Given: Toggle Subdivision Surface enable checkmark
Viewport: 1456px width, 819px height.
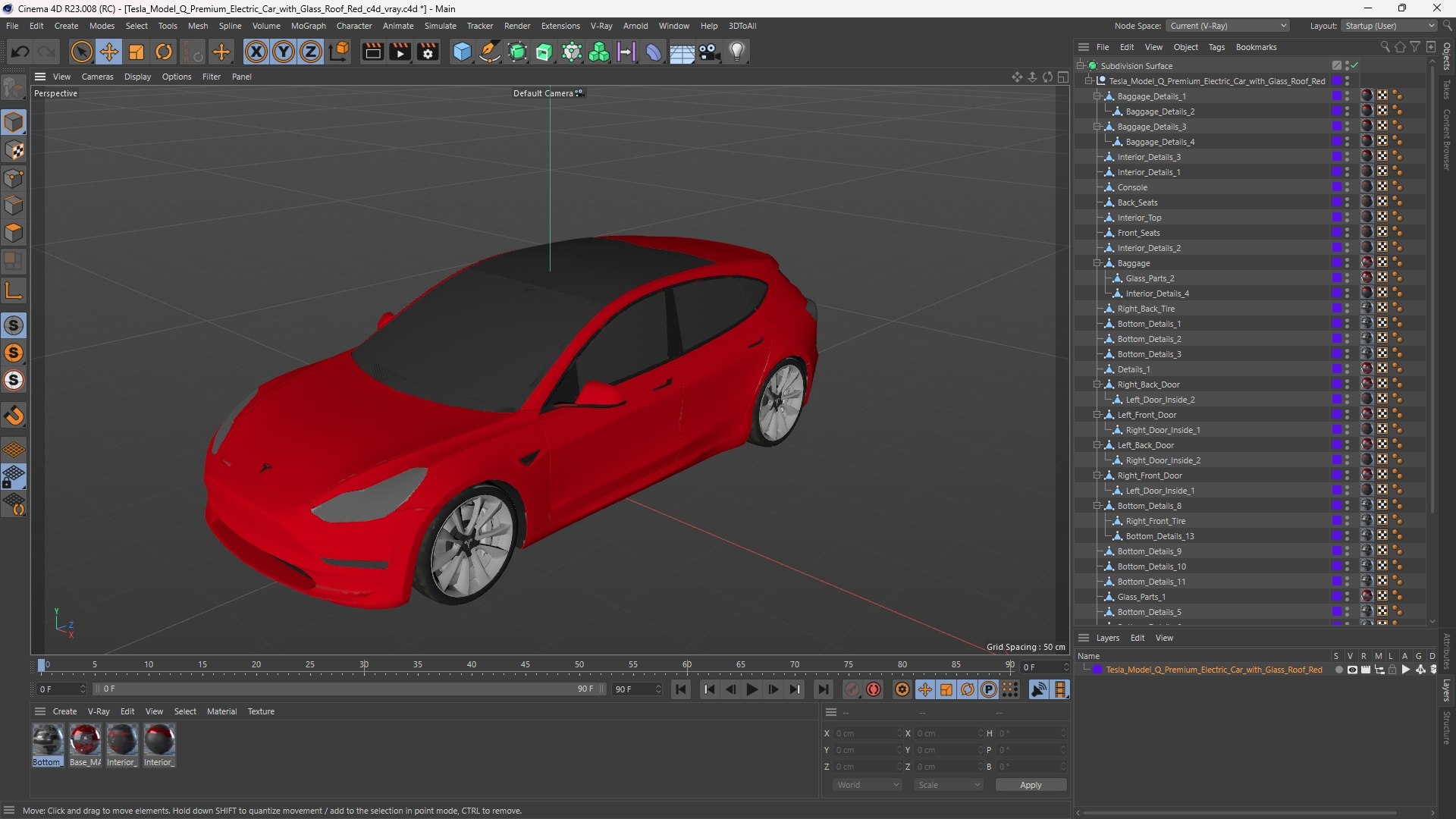Looking at the screenshot, I should tap(1354, 66).
